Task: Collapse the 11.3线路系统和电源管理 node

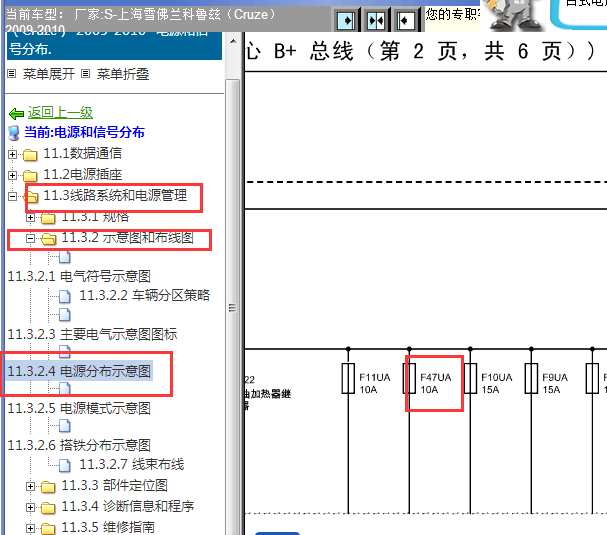Action: (12, 196)
